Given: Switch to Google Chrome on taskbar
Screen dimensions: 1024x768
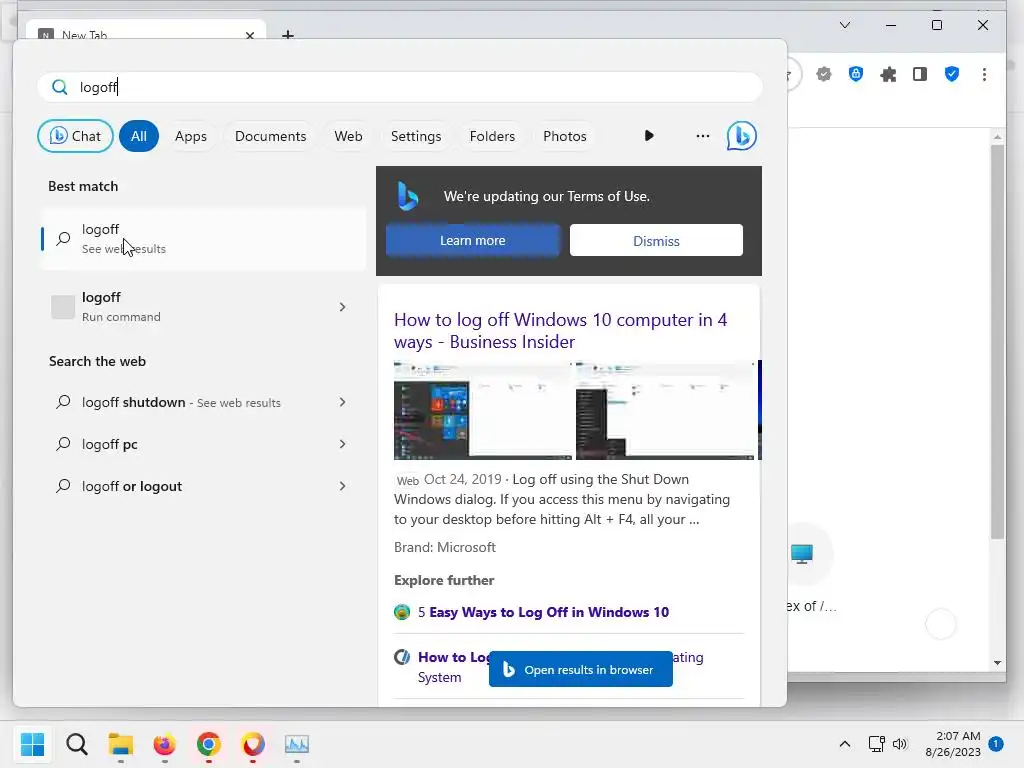Looking at the screenshot, I should (x=209, y=744).
